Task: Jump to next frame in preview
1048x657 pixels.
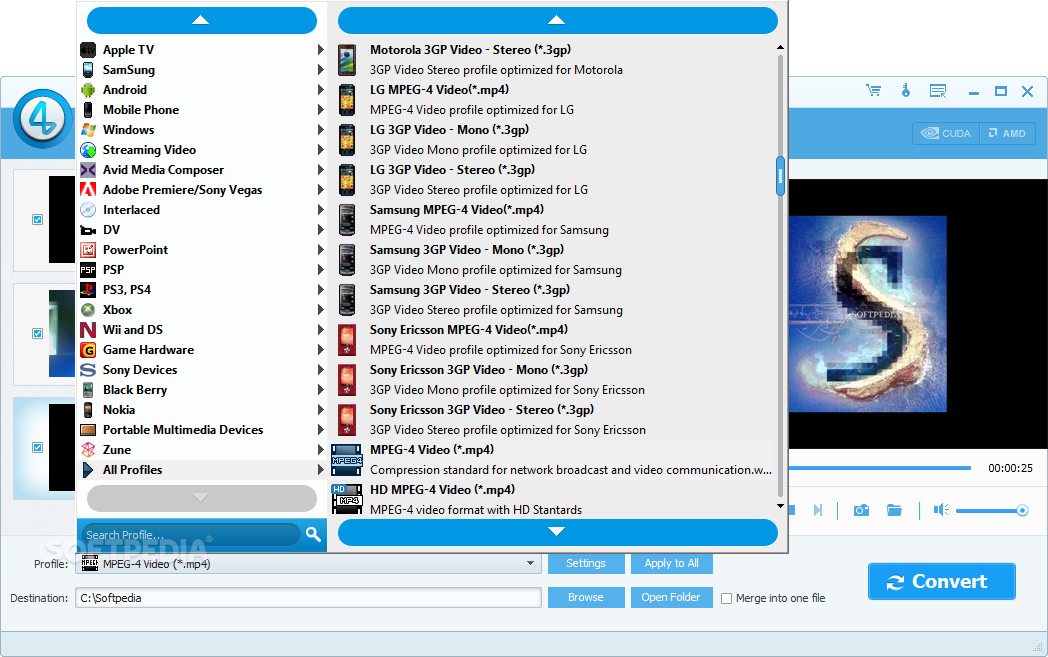Action: pyautogui.click(x=817, y=510)
